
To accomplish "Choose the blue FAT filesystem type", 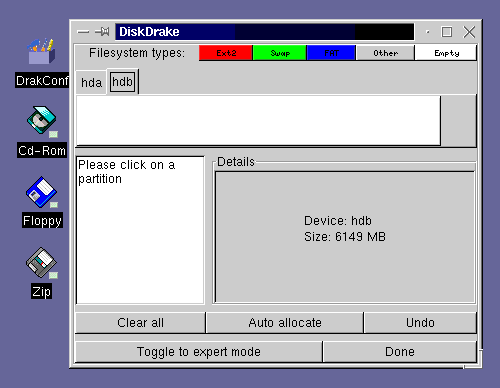I will point(331,53).
